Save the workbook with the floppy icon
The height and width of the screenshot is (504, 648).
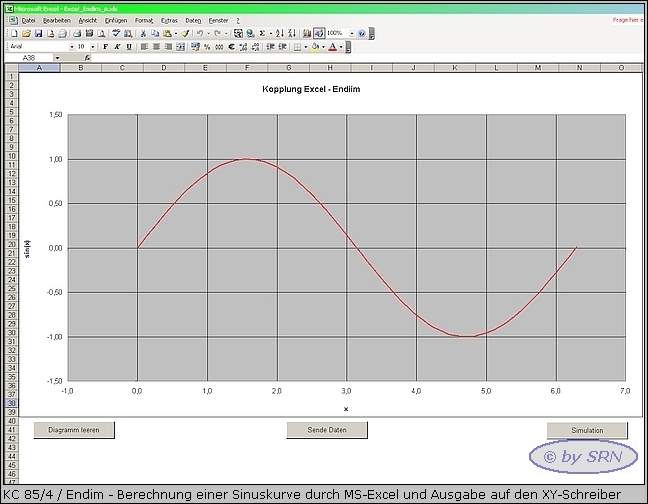[38, 33]
